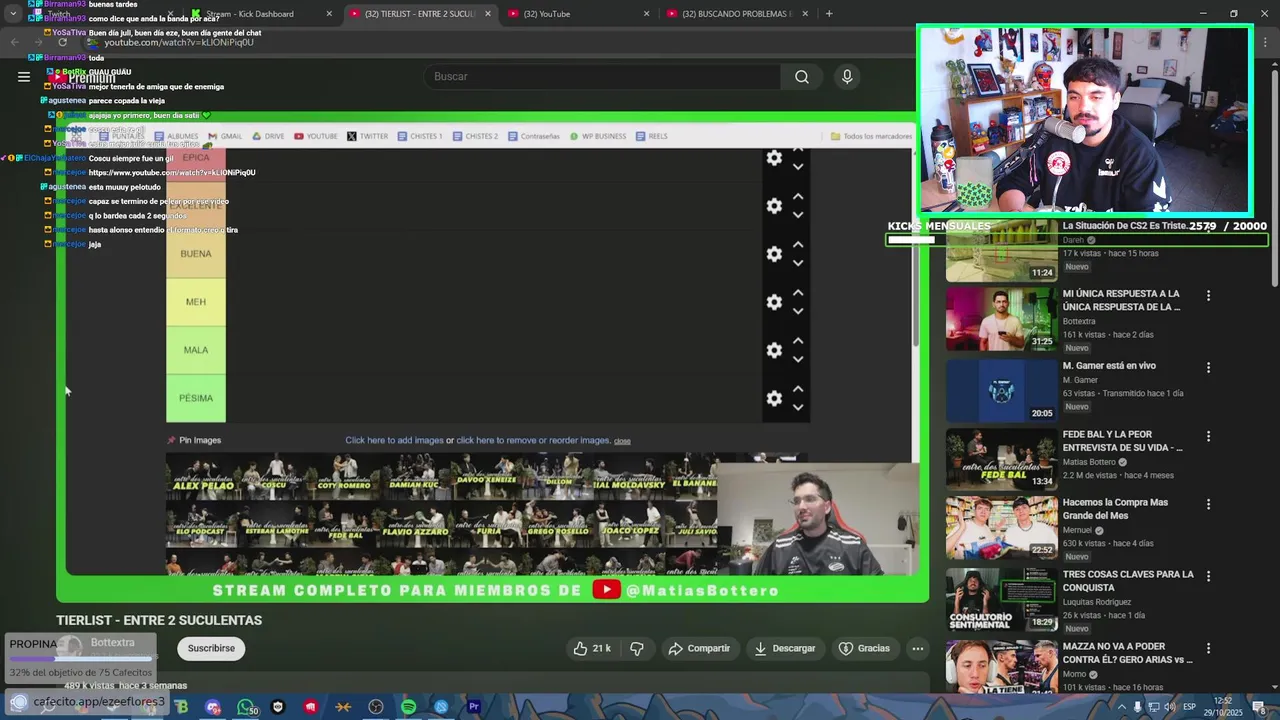Open the notification center icon
The image size is (1280, 720).
(x=1259, y=707)
